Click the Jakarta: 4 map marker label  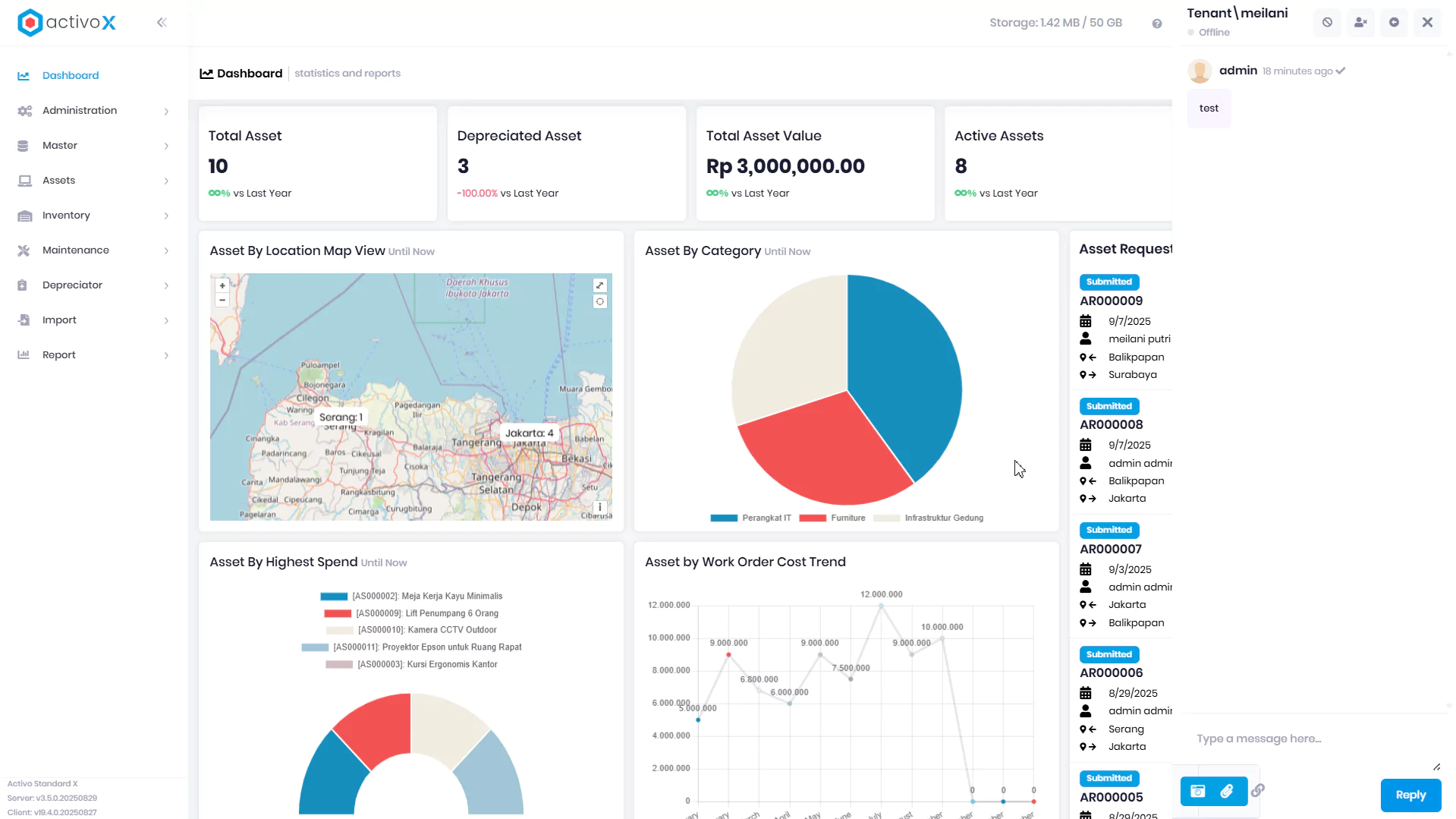click(x=529, y=433)
